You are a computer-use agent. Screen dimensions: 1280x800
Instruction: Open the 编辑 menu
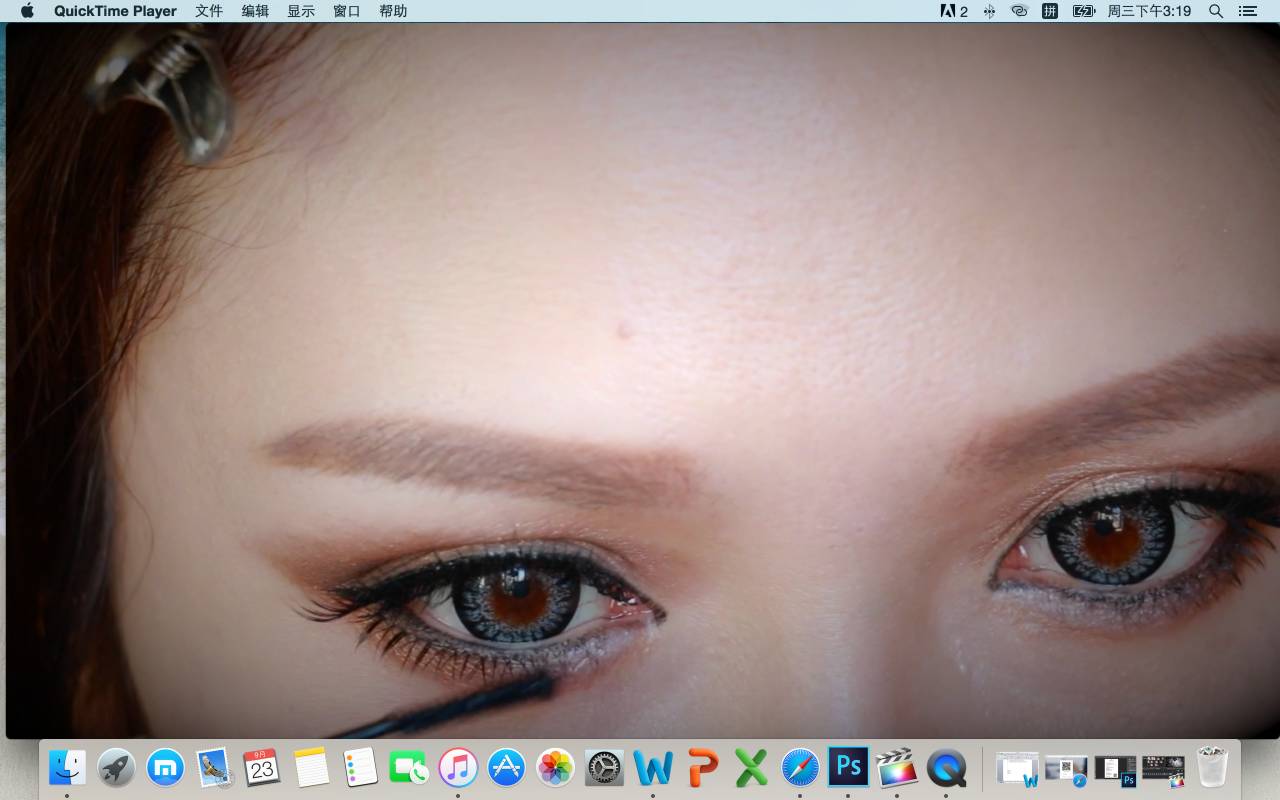tap(255, 11)
